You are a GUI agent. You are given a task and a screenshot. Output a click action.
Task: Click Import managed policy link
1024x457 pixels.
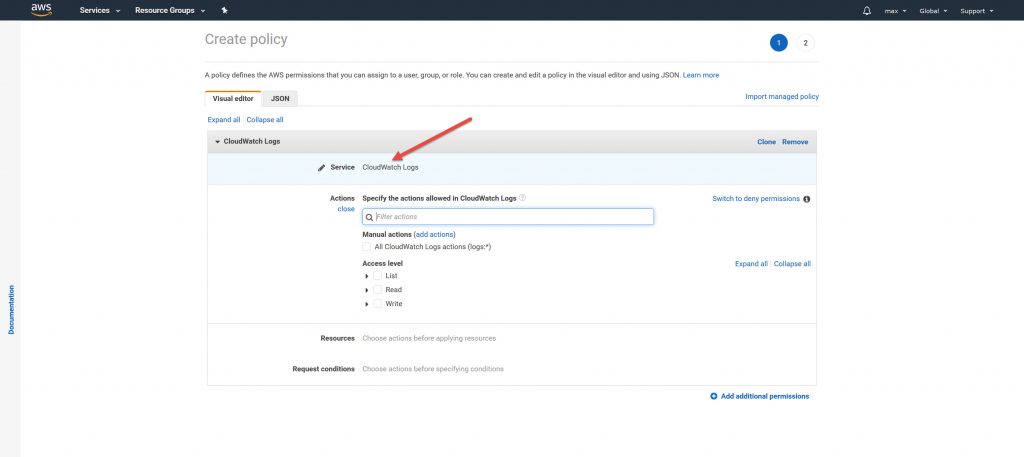click(x=781, y=97)
